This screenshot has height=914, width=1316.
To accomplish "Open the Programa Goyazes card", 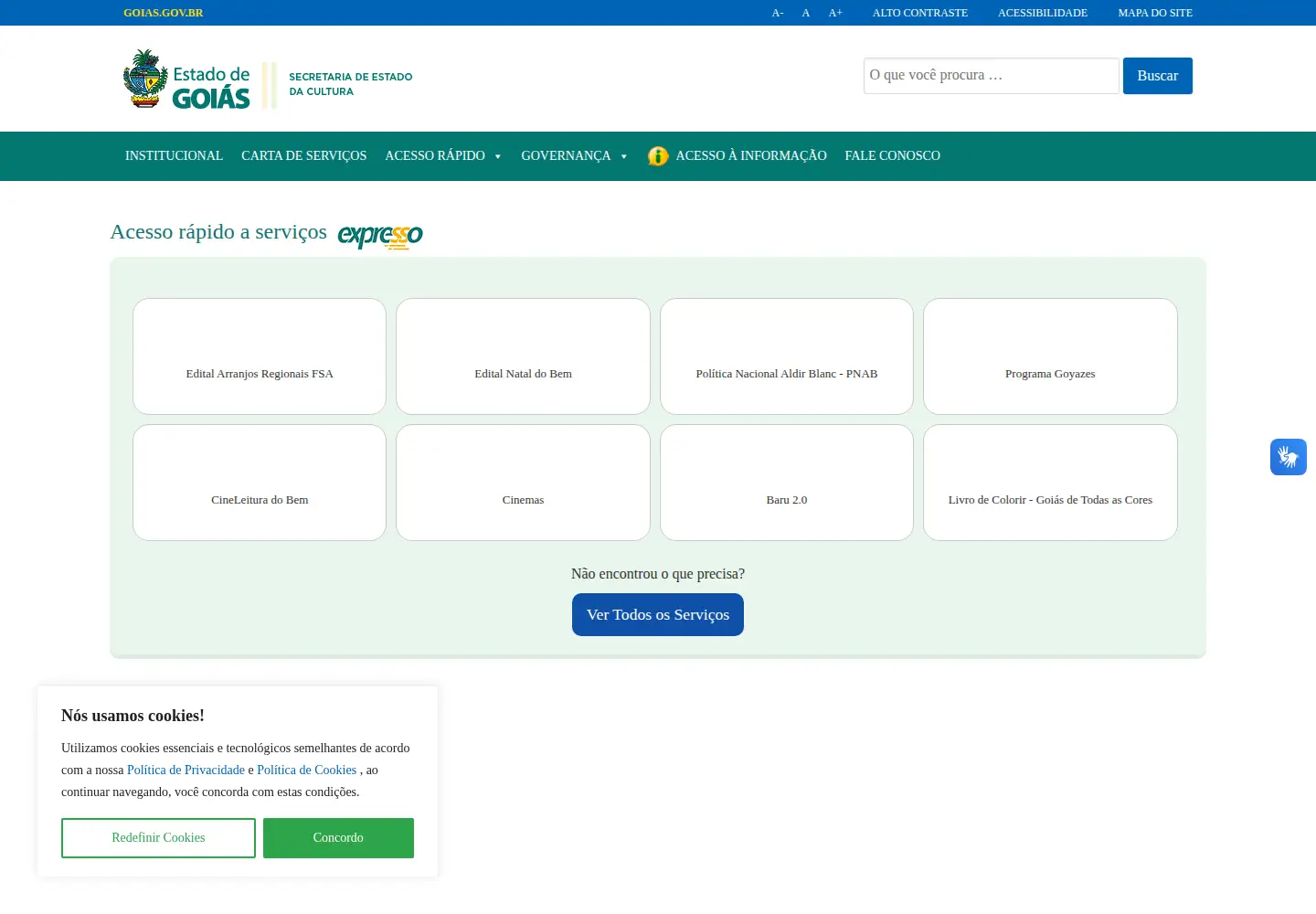I will 1050,356.
